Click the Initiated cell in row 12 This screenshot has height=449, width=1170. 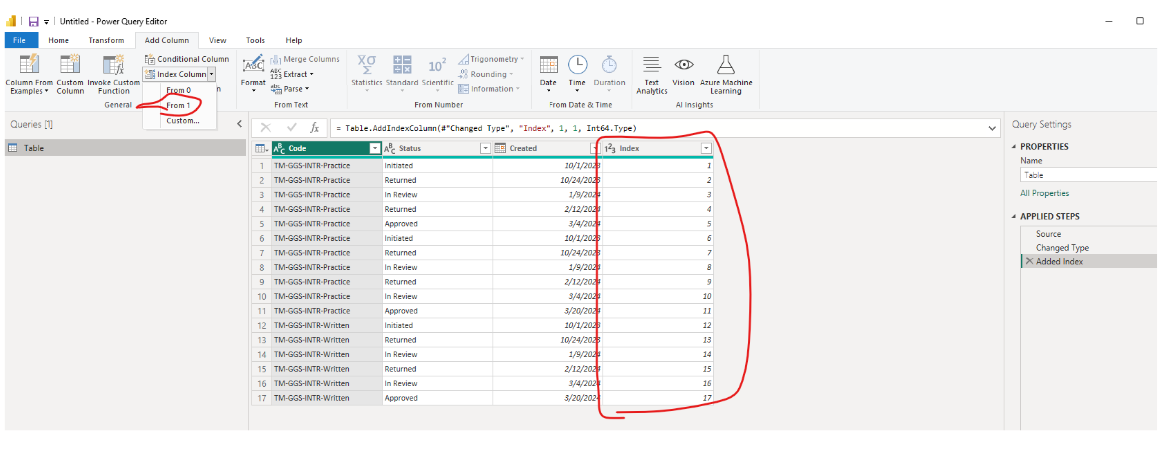(437, 325)
